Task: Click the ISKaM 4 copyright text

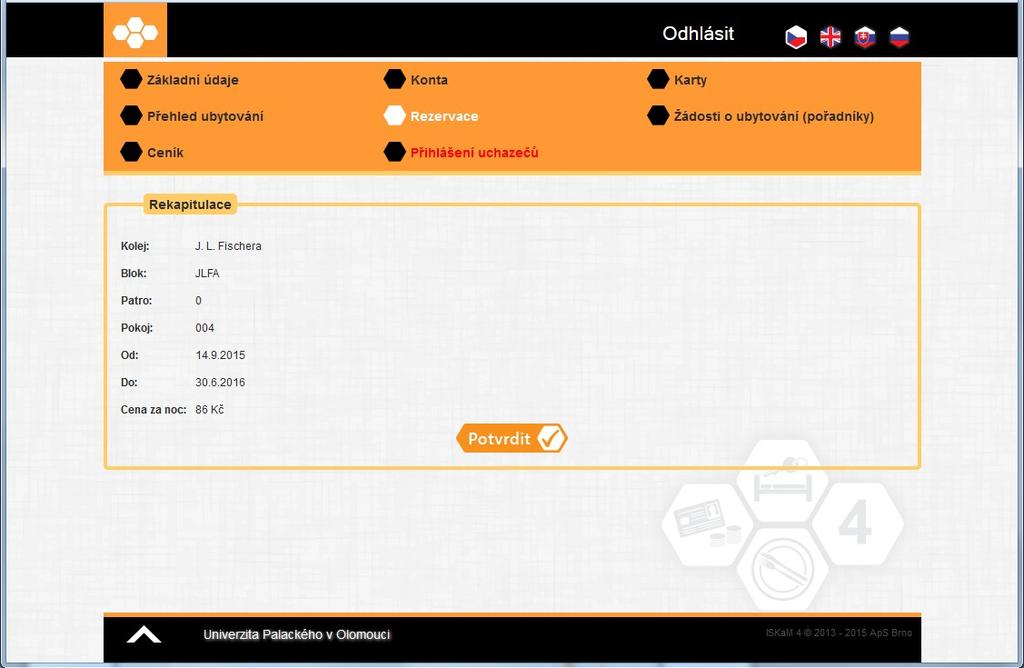Action: [839, 633]
